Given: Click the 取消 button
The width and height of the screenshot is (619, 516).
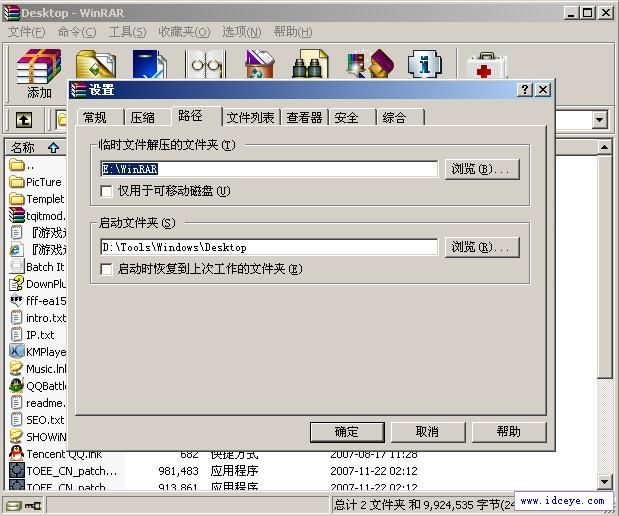Looking at the screenshot, I should 428,432.
